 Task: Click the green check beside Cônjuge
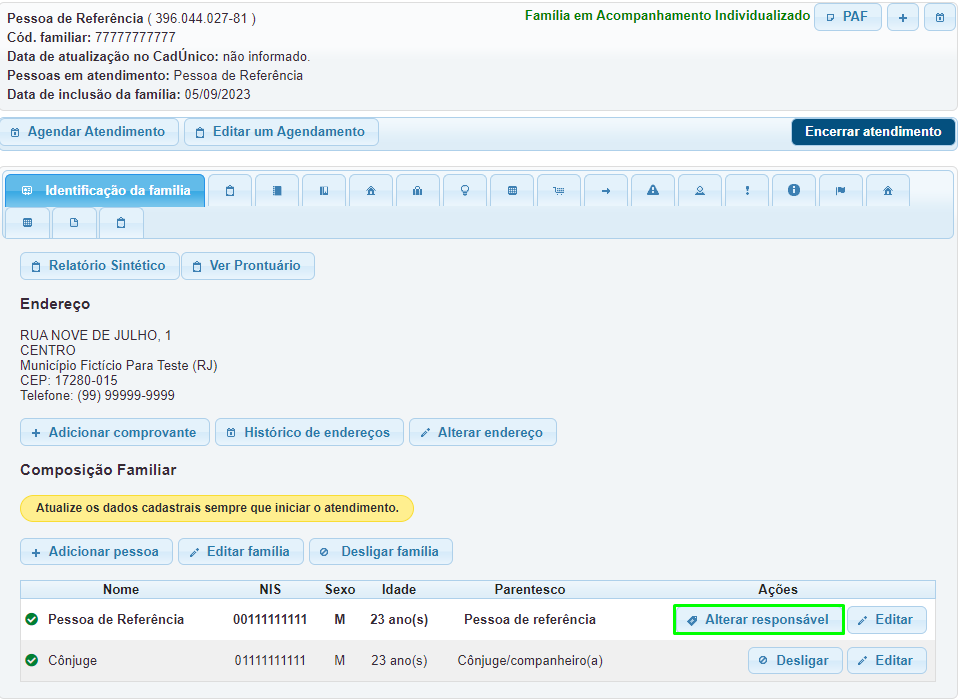click(32, 660)
